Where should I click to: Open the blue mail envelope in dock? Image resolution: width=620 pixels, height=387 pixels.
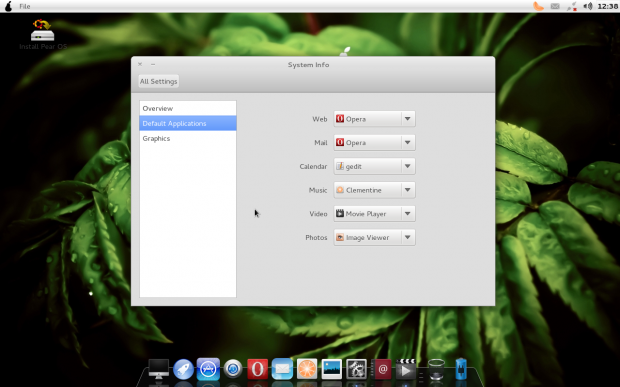click(282, 369)
